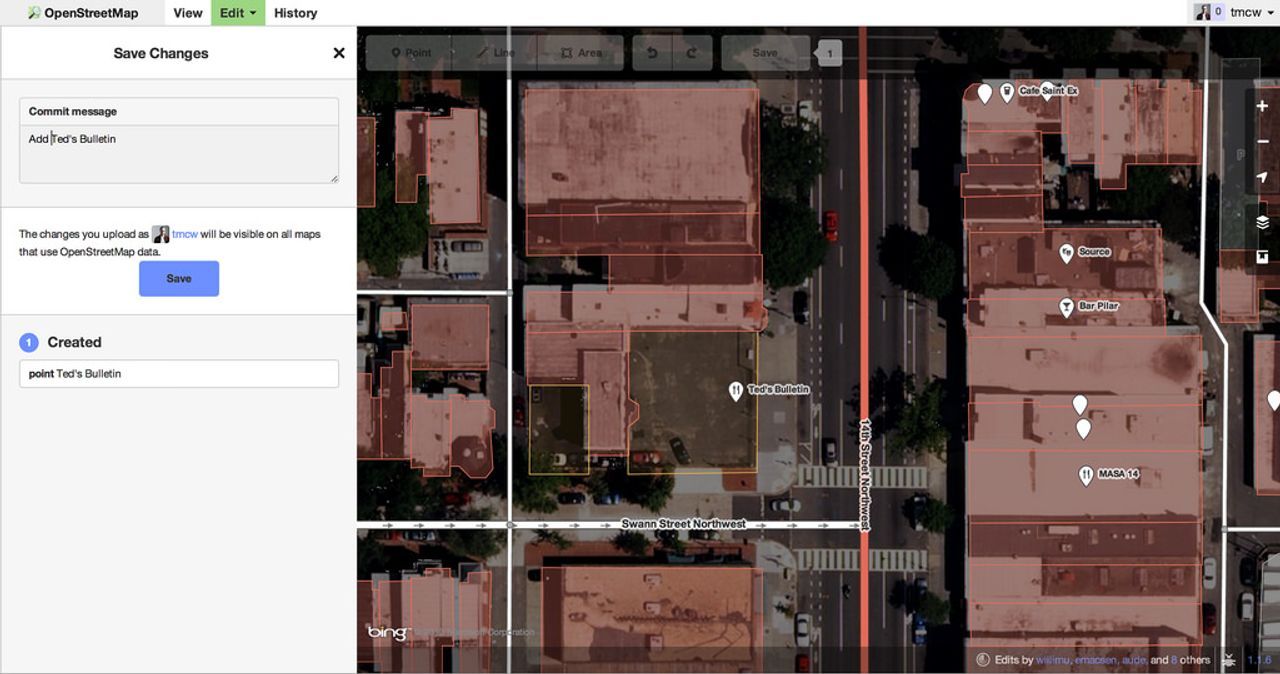Click the undo arrow in toolbar
Viewport: 1280px width, 674px height.
coord(652,53)
